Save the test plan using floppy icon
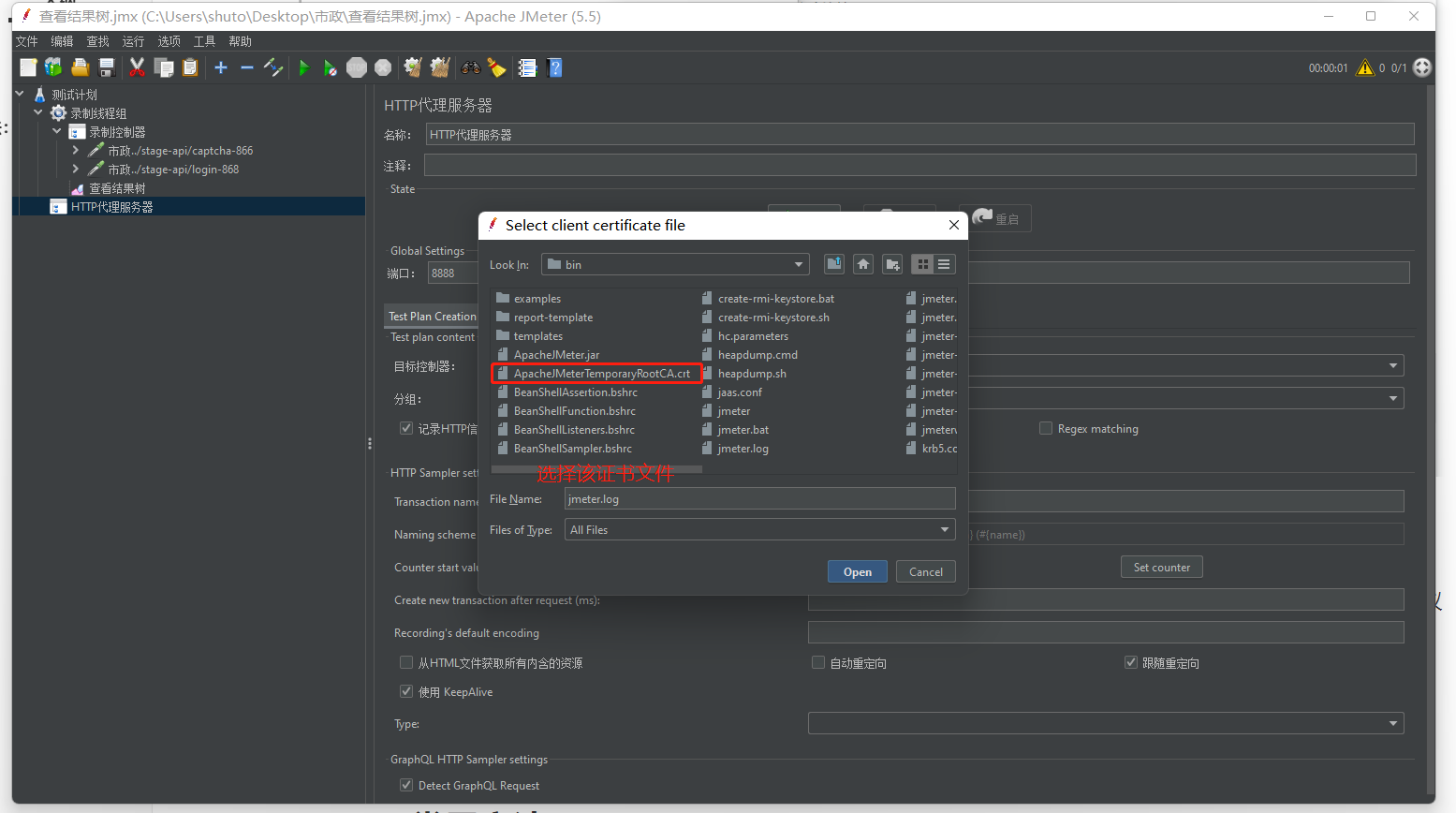 [107, 67]
